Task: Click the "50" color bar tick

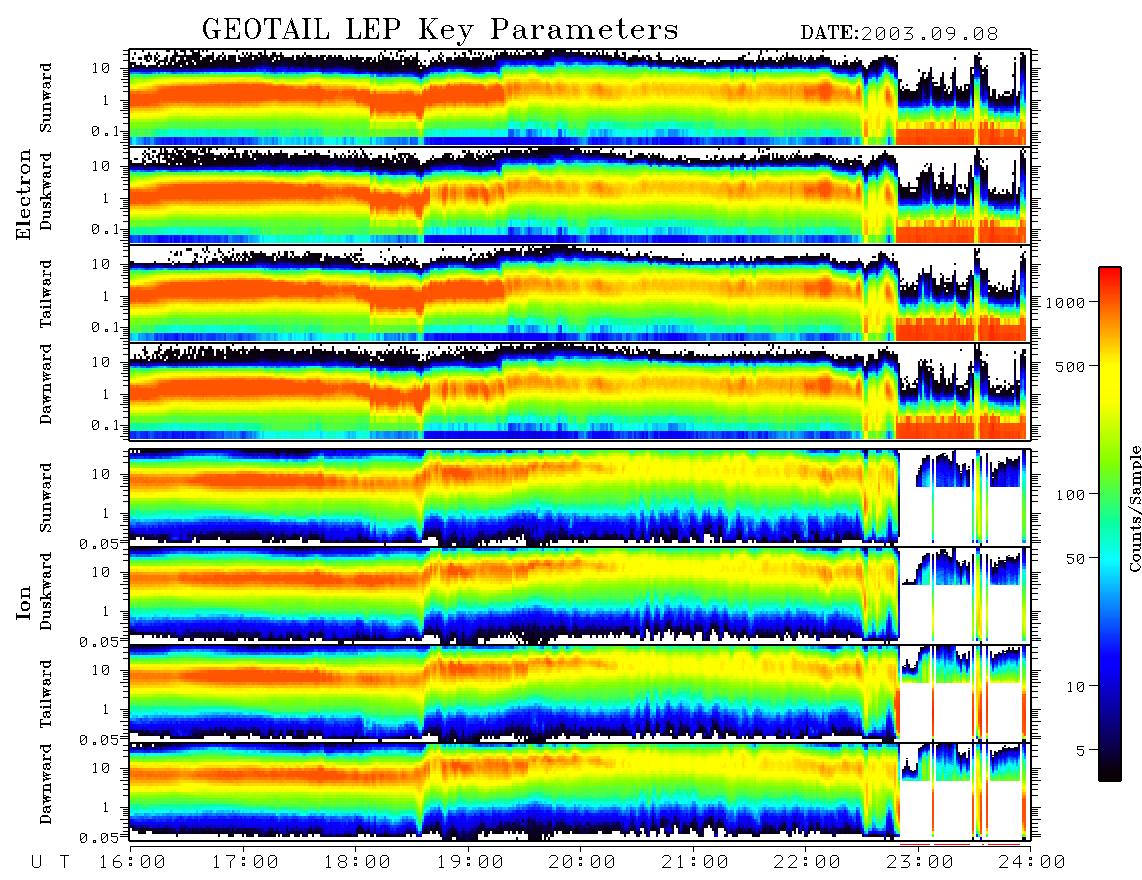Action: click(x=1075, y=559)
